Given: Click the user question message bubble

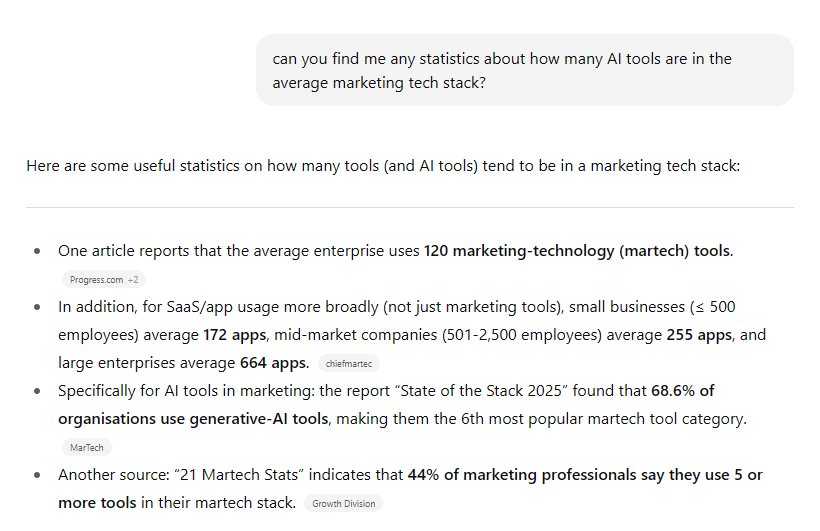Looking at the screenshot, I should 524,71.
